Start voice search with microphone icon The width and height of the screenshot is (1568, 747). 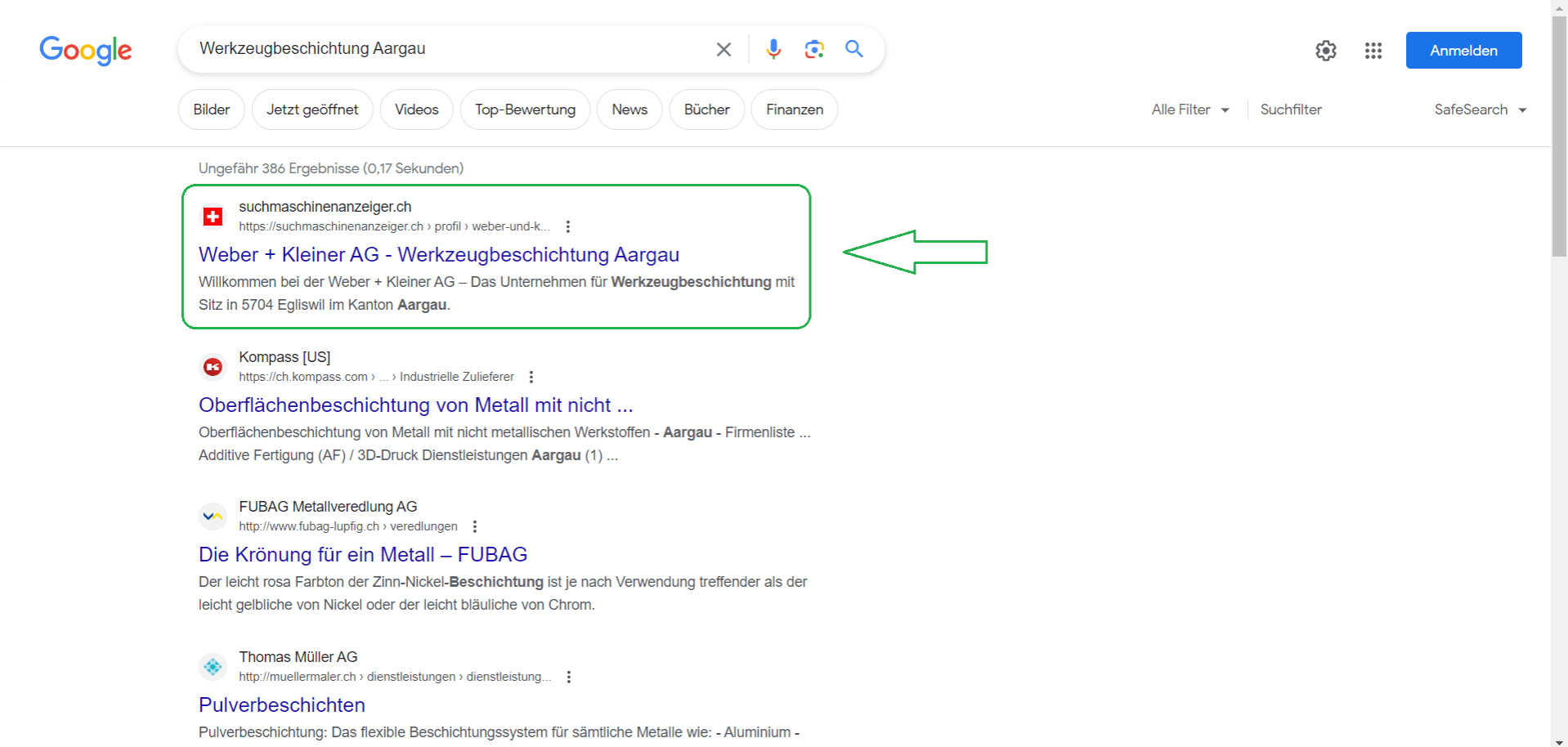pyautogui.click(x=773, y=50)
